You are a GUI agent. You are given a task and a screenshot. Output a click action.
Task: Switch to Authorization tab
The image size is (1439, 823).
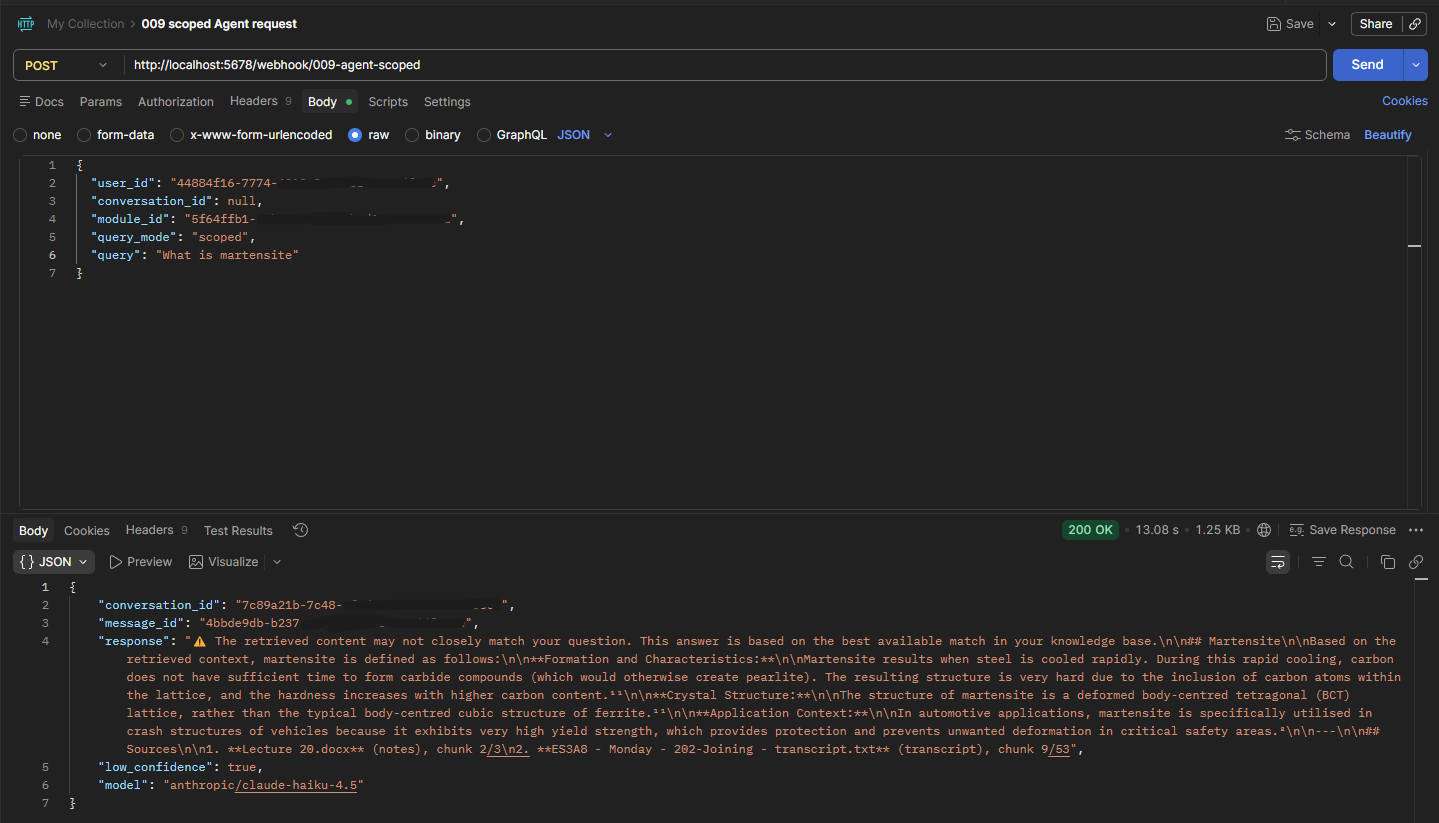176,102
